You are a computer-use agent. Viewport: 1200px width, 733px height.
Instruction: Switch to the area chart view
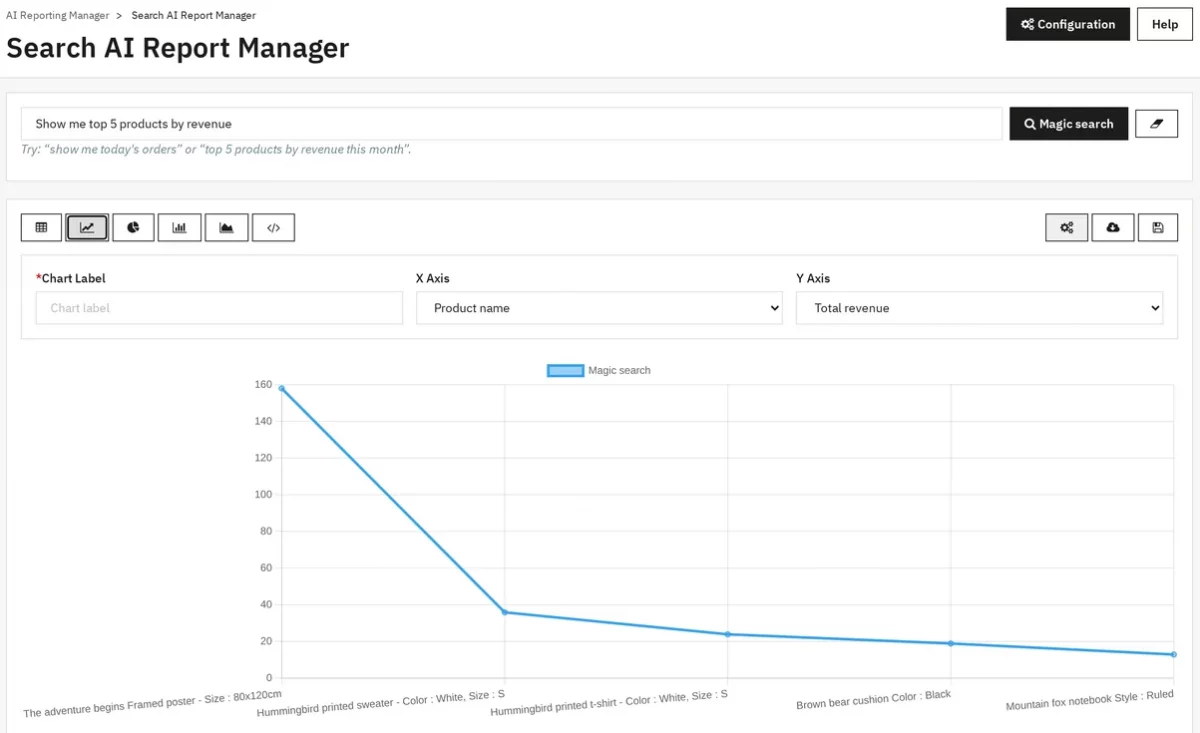click(x=227, y=228)
